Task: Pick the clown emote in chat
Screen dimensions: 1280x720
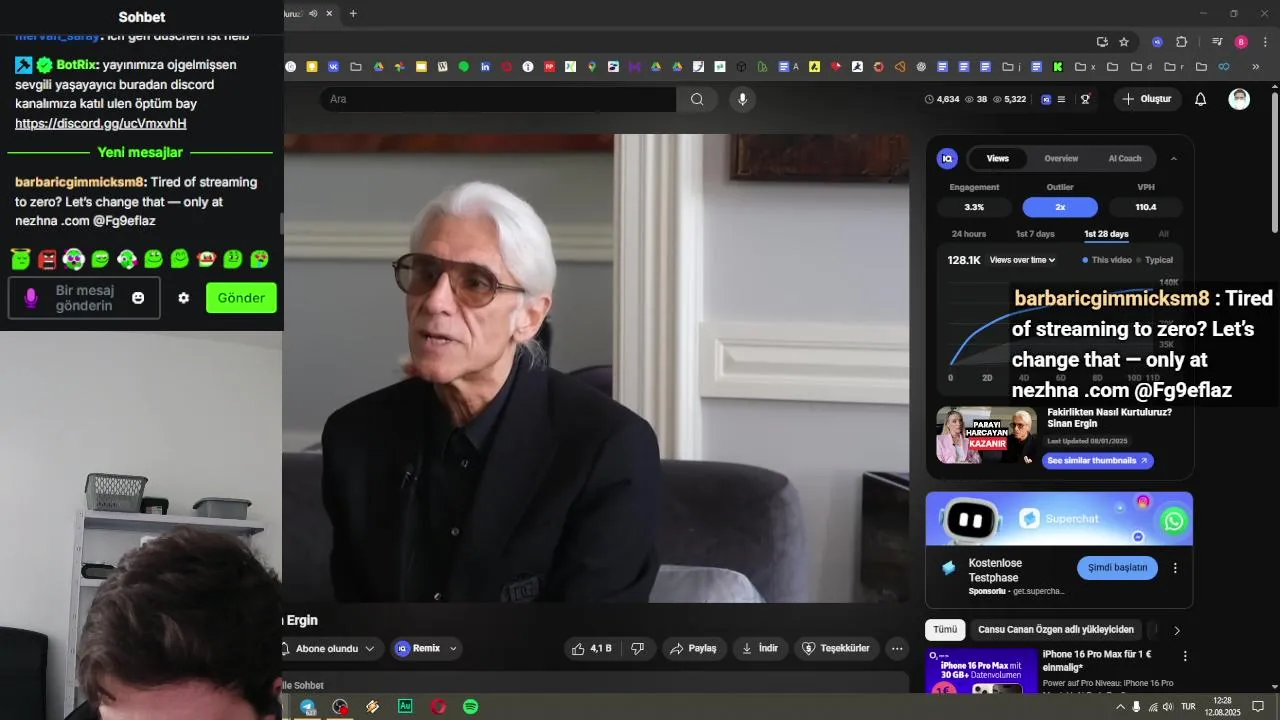Action: point(74,259)
